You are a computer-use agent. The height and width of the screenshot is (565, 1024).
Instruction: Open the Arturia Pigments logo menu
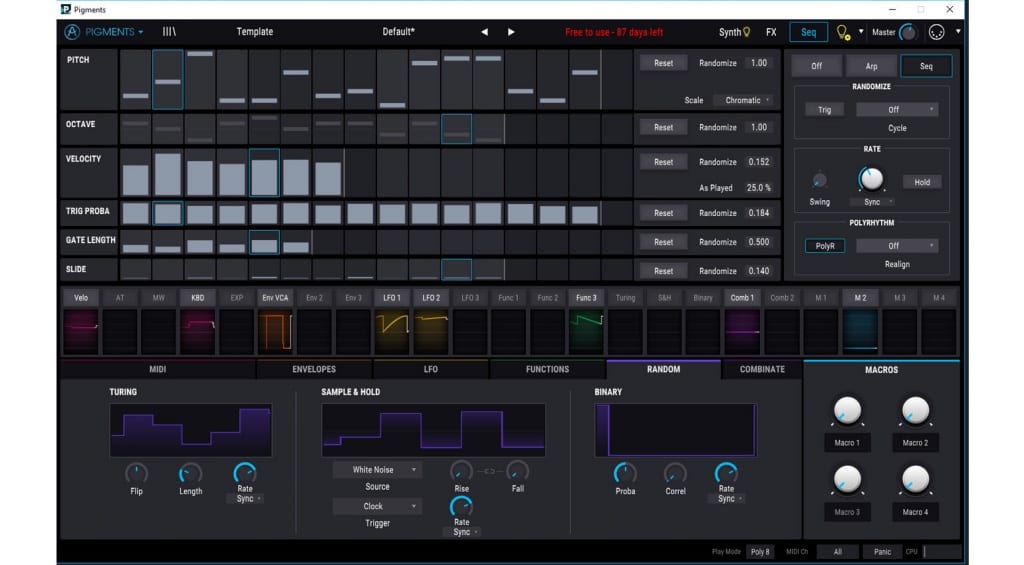[103, 32]
